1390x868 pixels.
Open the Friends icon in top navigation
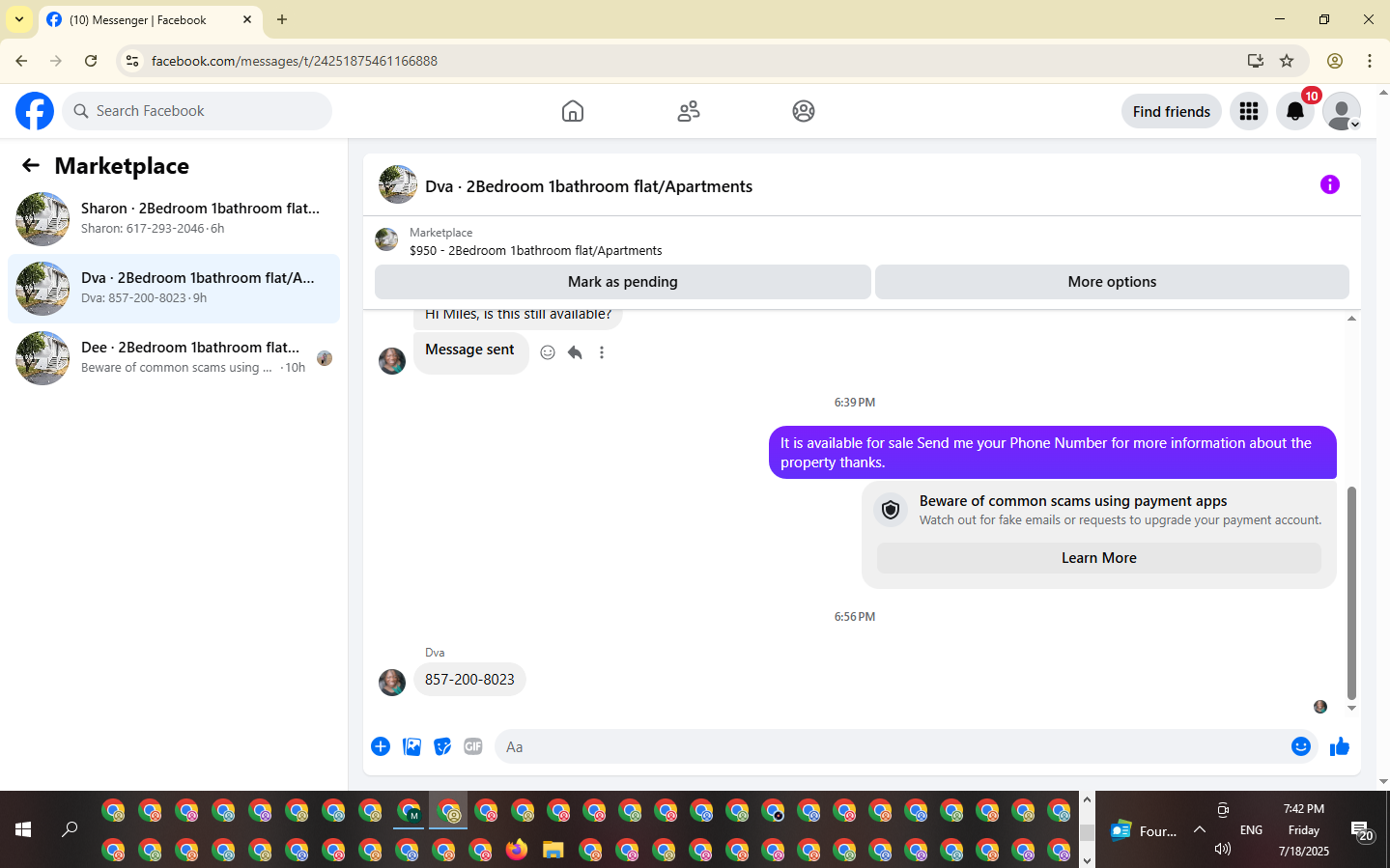[x=689, y=111]
